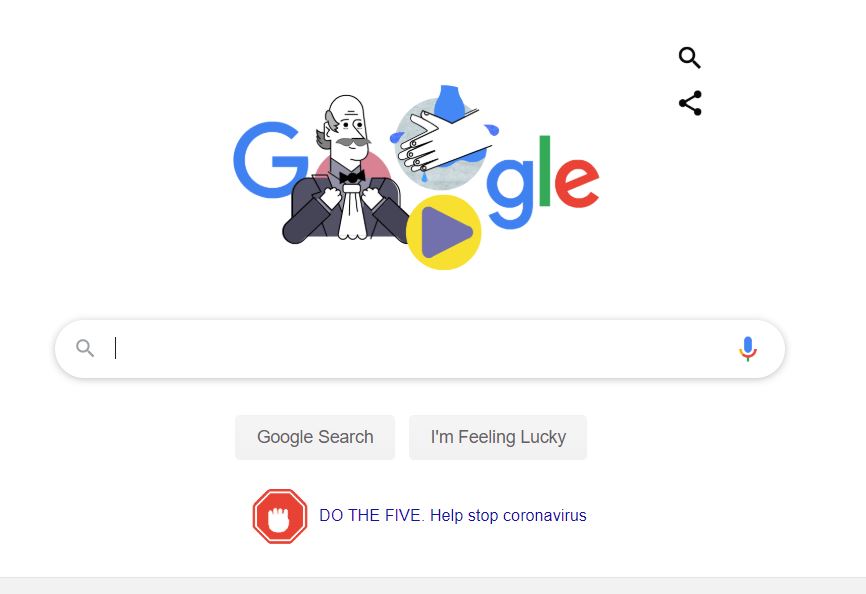The height and width of the screenshot is (594, 866).
Task: Start voice search with the microphone icon
Action: tap(748, 349)
